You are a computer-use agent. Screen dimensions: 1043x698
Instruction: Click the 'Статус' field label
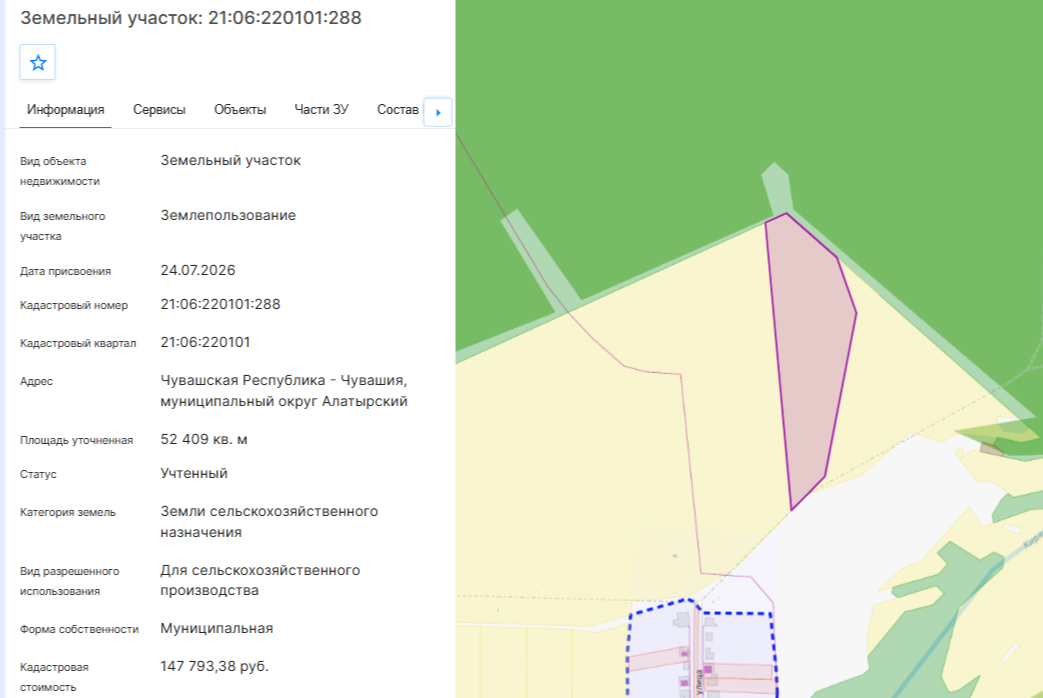[x=38, y=474]
